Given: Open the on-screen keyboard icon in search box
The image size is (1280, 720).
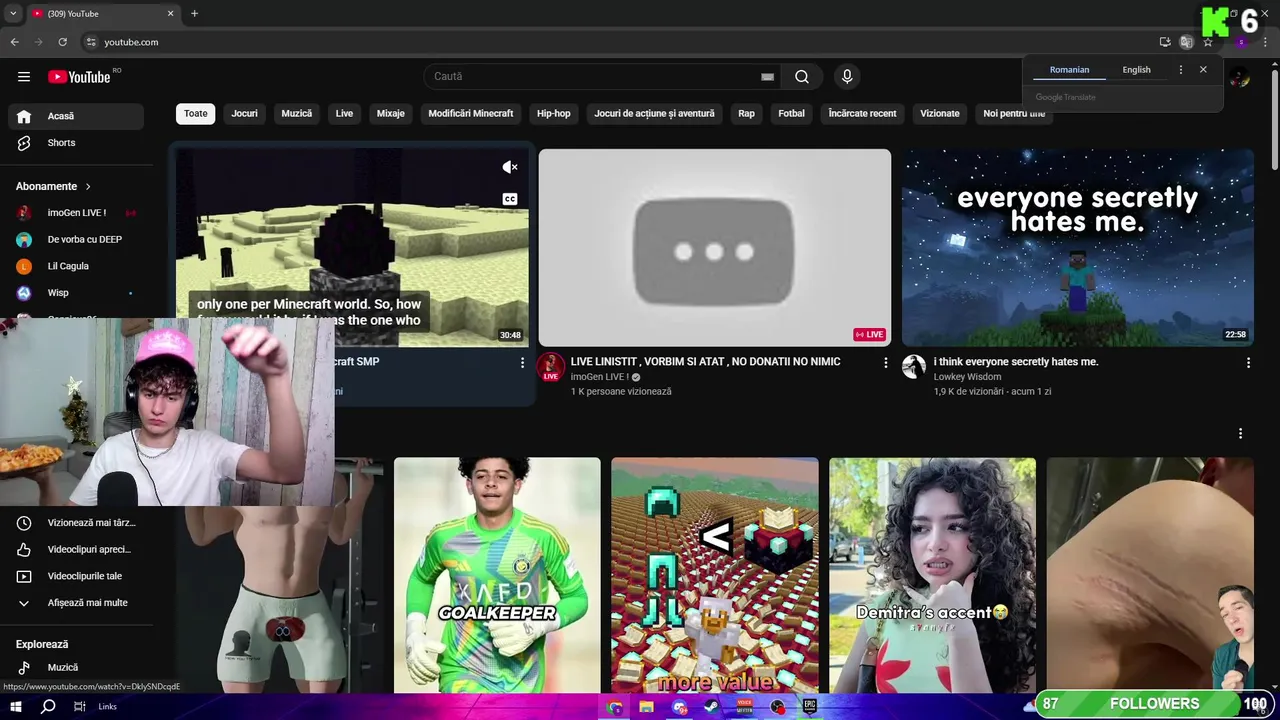Looking at the screenshot, I should pyautogui.click(x=767, y=77).
